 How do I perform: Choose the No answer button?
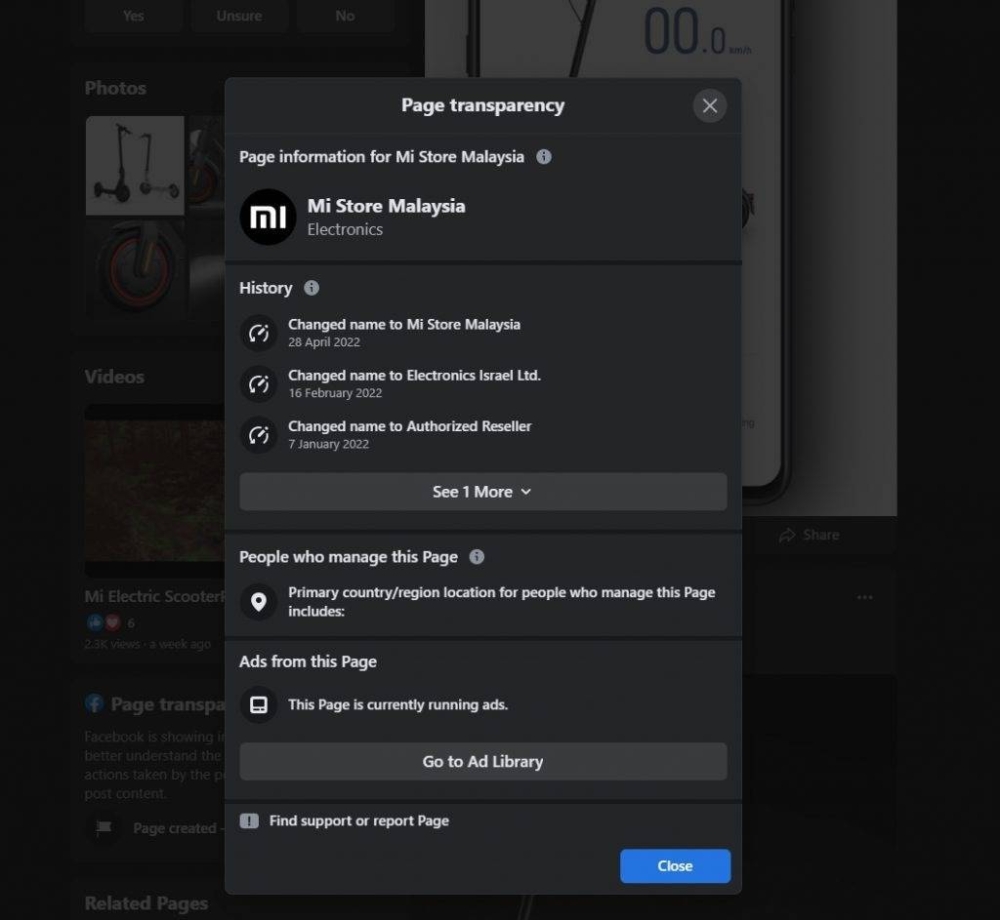[x=345, y=16]
